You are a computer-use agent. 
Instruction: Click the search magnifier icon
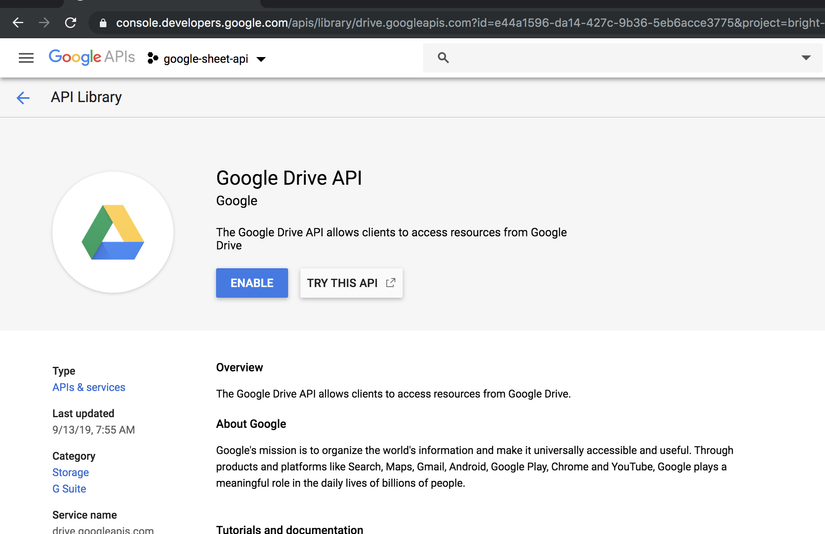click(x=444, y=58)
